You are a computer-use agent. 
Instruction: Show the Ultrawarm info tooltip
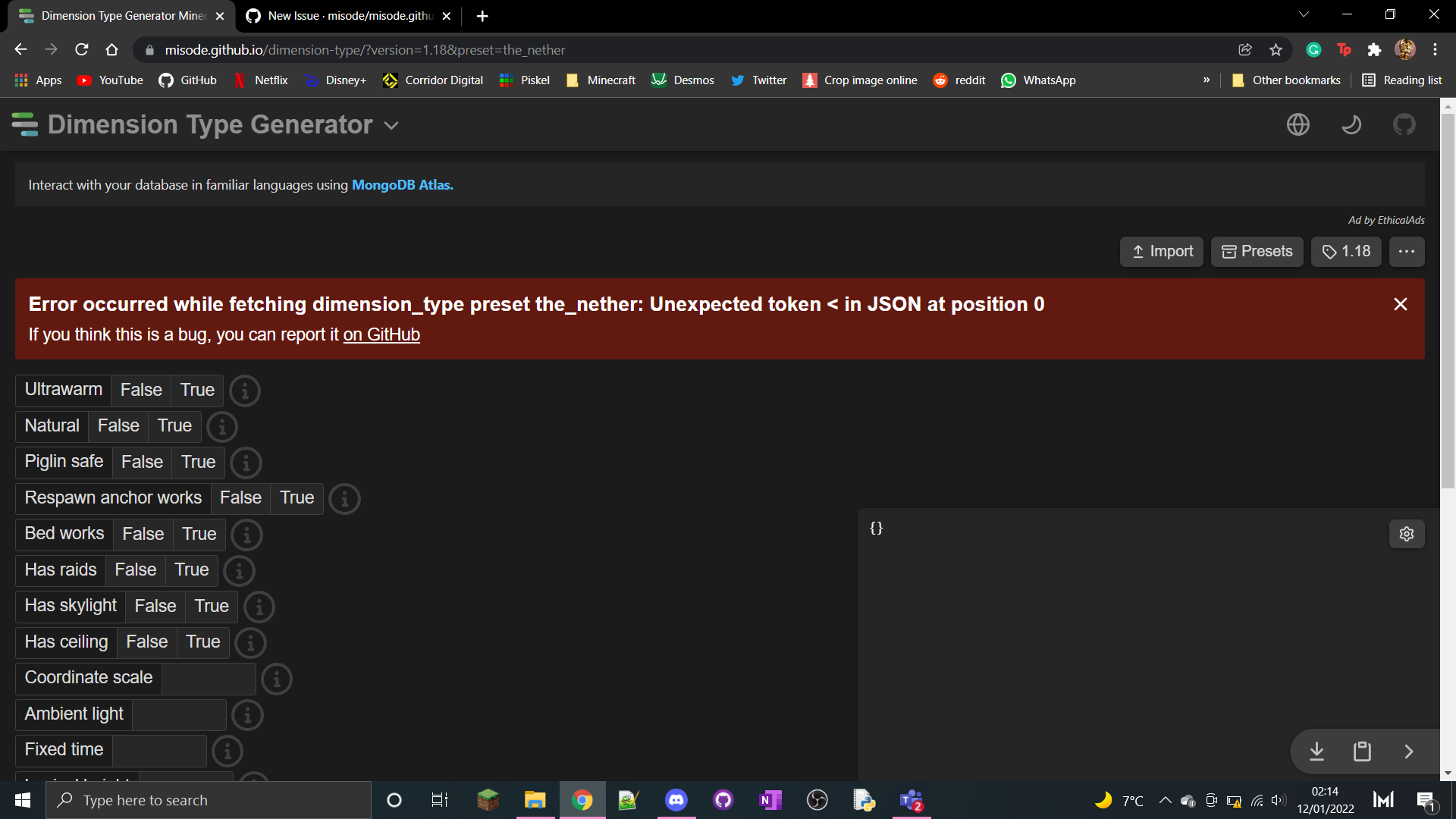point(244,391)
